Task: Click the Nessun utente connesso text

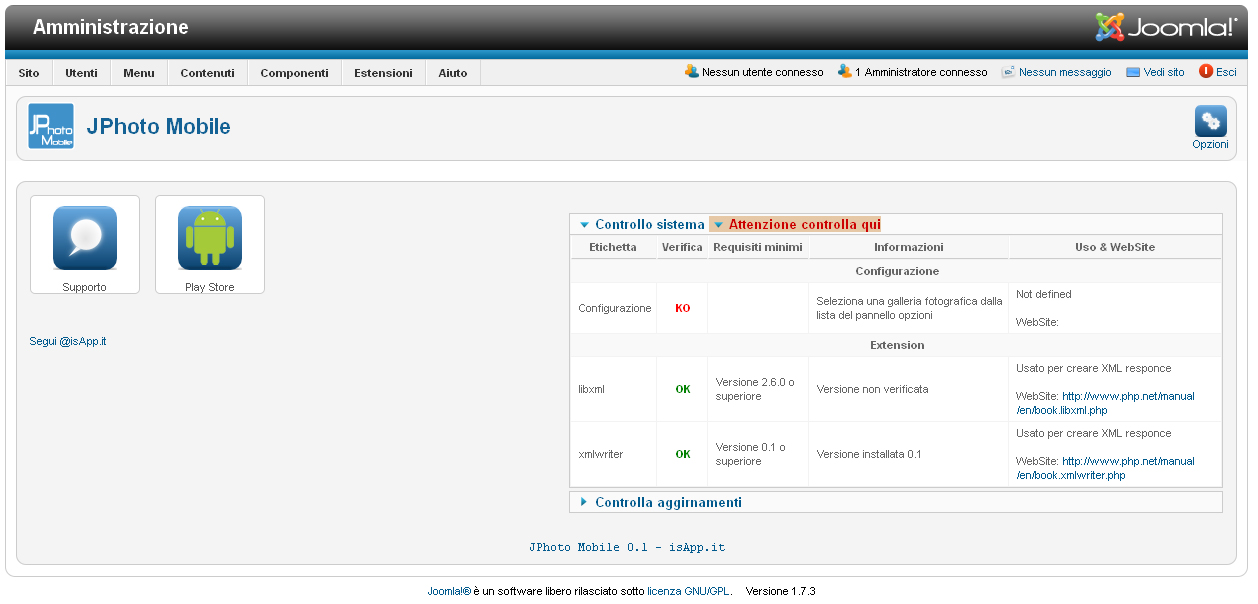Action: [x=763, y=73]
